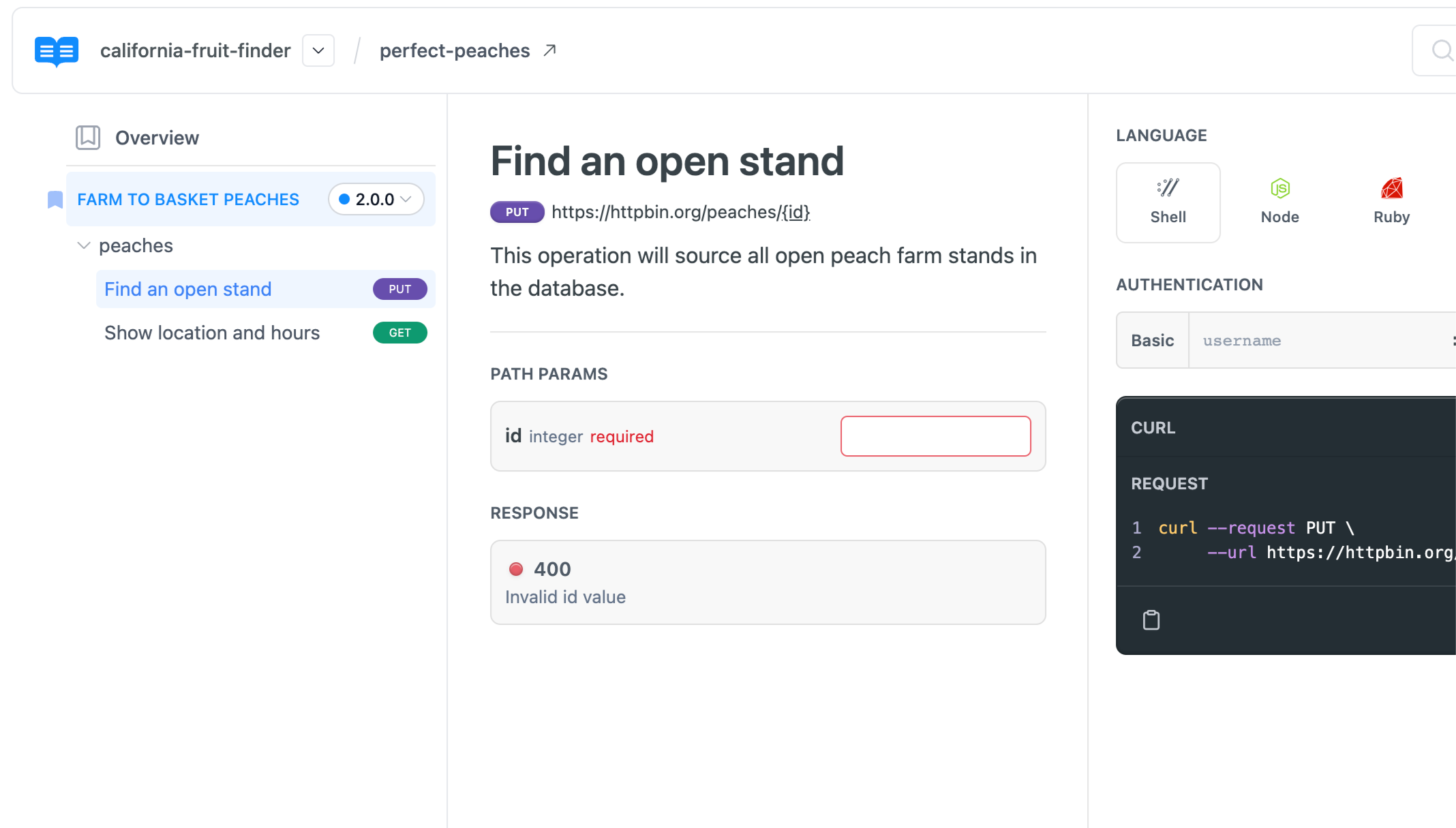Open the 2.0.0 version dropdown
Viewport: 1456px width, 828px height.
click(375, 199)
